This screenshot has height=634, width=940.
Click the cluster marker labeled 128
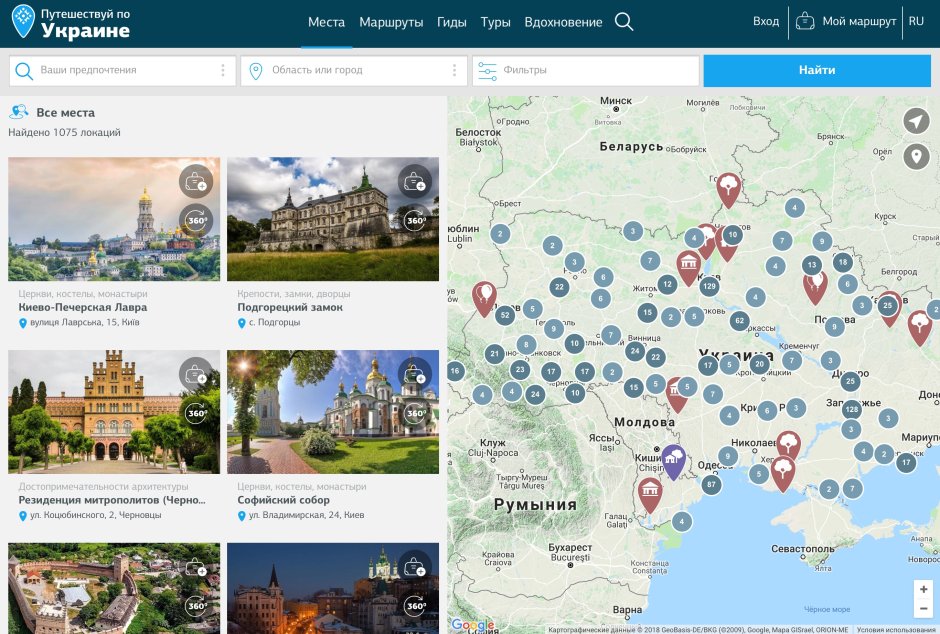pos(851,409)
